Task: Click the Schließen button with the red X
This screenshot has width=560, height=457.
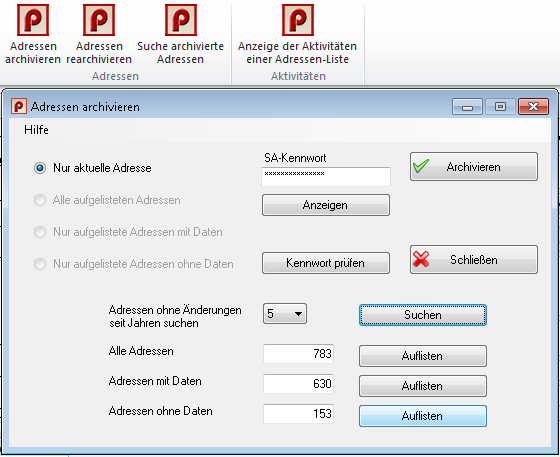Action: click(x=474, y=260)
